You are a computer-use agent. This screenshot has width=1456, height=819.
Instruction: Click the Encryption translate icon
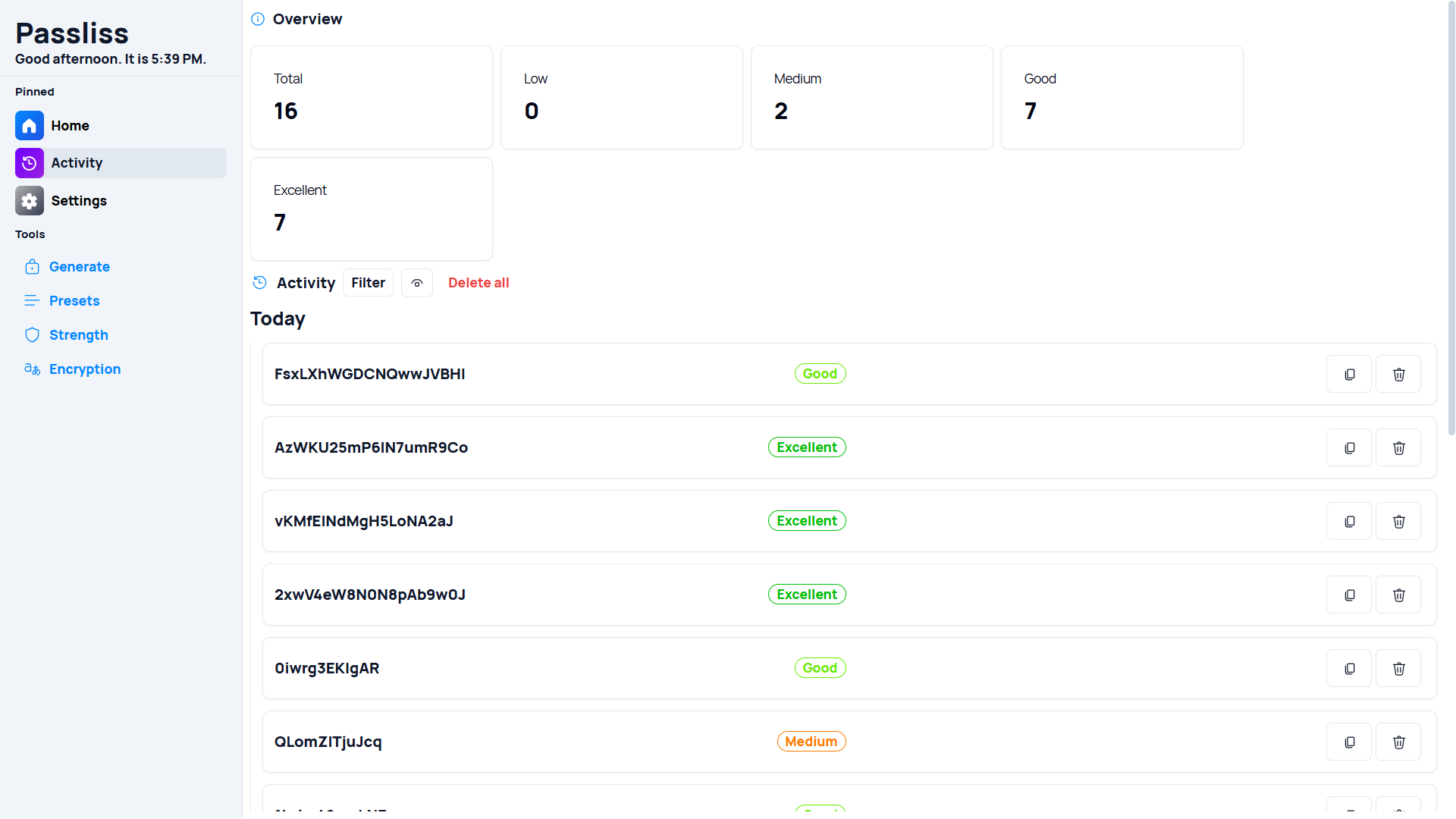tap(32, 369)
